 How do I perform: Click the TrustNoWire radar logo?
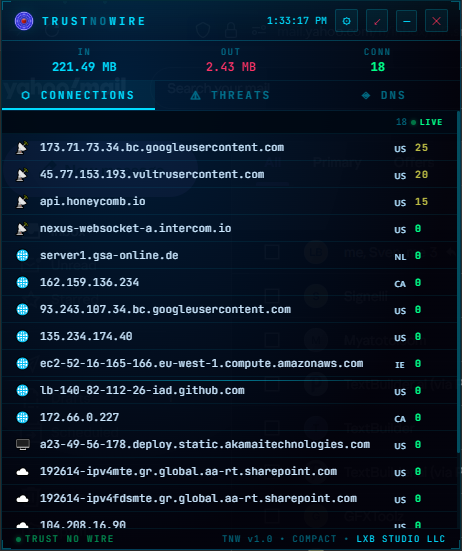click(24, 21)
